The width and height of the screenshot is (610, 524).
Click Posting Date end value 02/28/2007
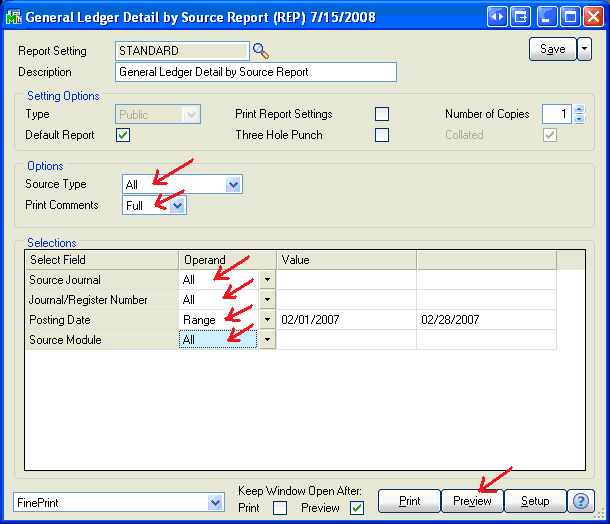(486, 320)
